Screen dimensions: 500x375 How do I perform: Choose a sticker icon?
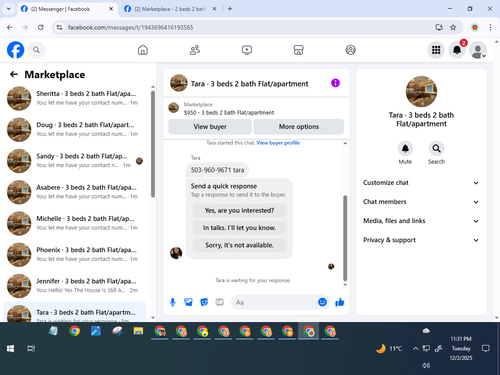click(204, 302)
